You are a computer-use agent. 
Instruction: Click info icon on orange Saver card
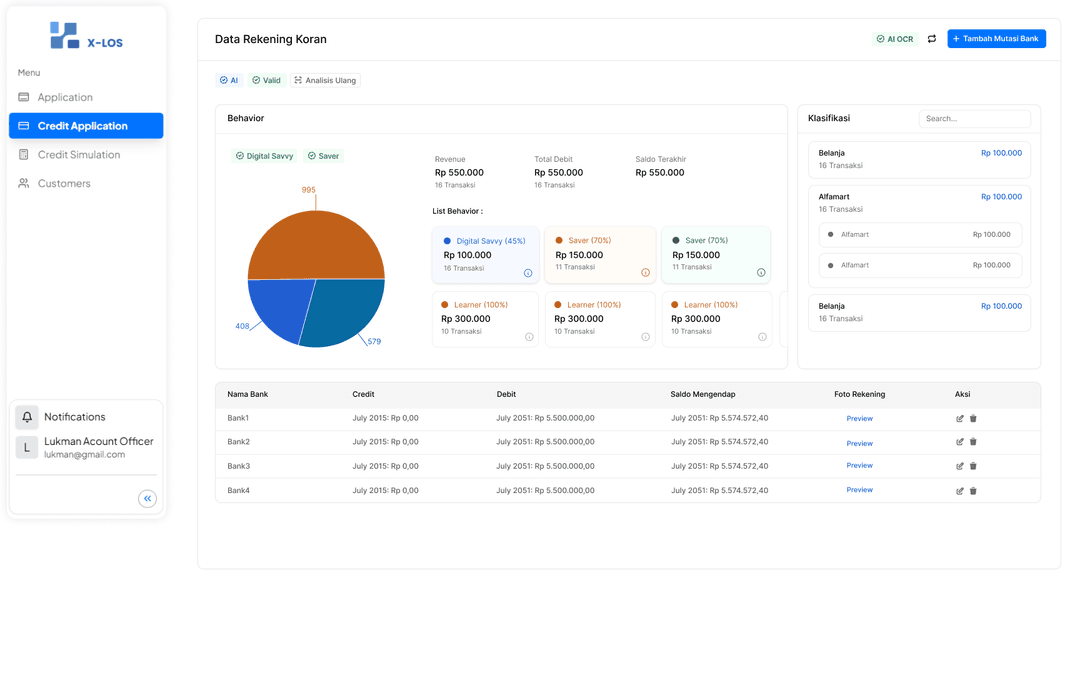point(645,273)
